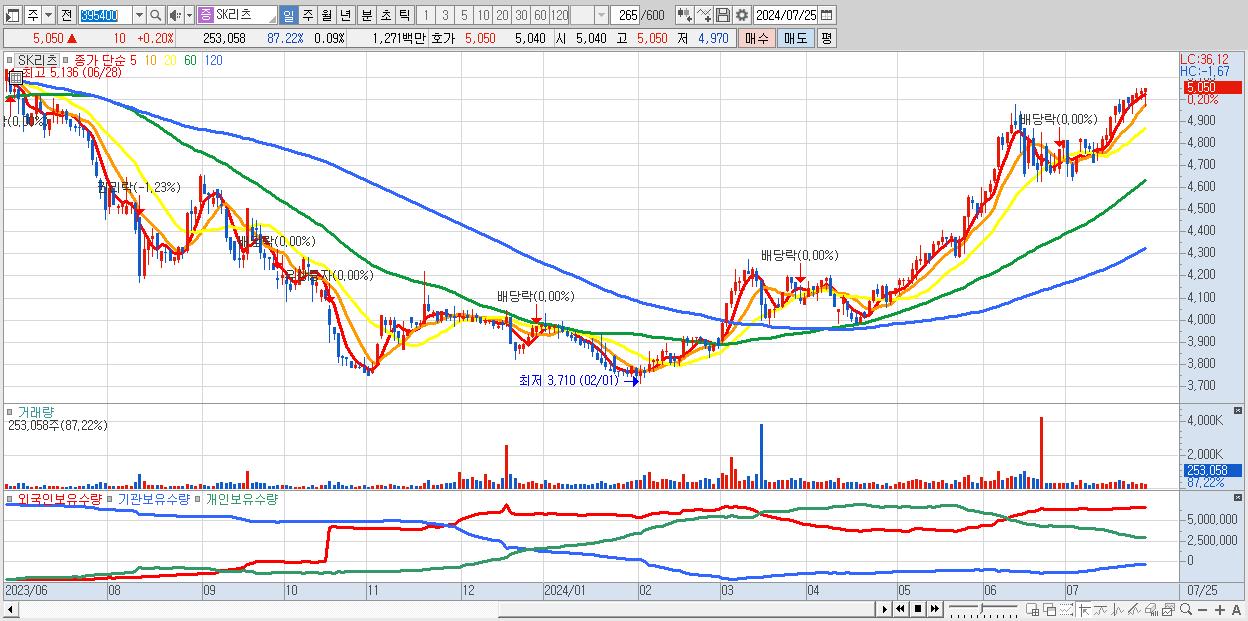The width and height of the screenshot is (1248, 621).
Task: Click the 거래량 volume panel label
Action: point(36,412)
